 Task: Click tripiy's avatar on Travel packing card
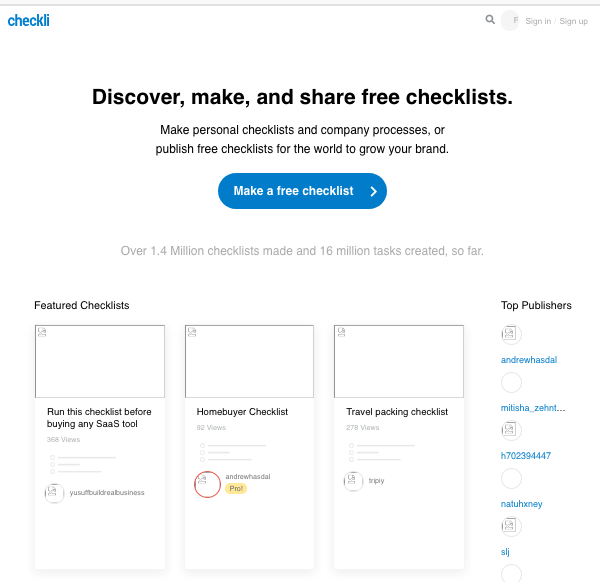point(353,481)
